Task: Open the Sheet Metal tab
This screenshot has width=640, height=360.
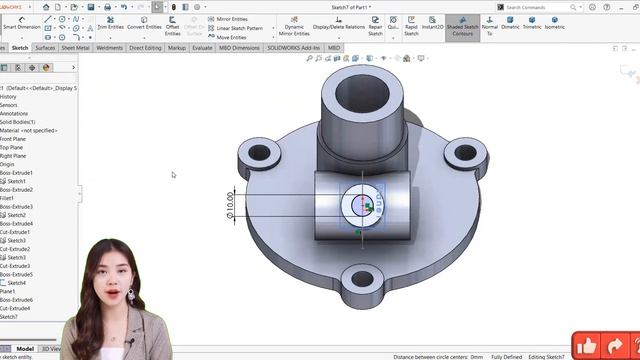Action: [75, 48]
